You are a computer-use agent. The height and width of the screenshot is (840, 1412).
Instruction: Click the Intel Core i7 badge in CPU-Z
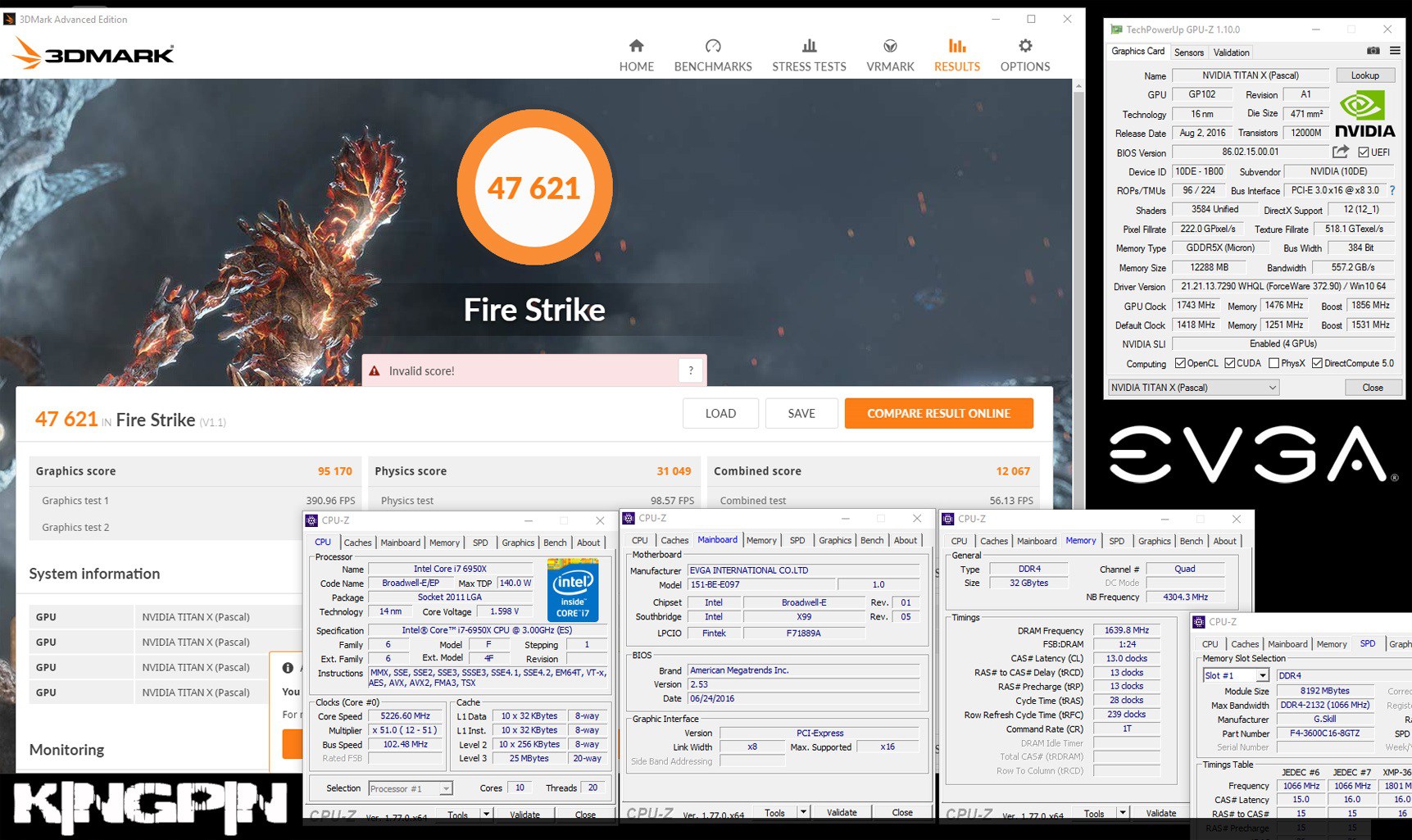coord(573,590)
